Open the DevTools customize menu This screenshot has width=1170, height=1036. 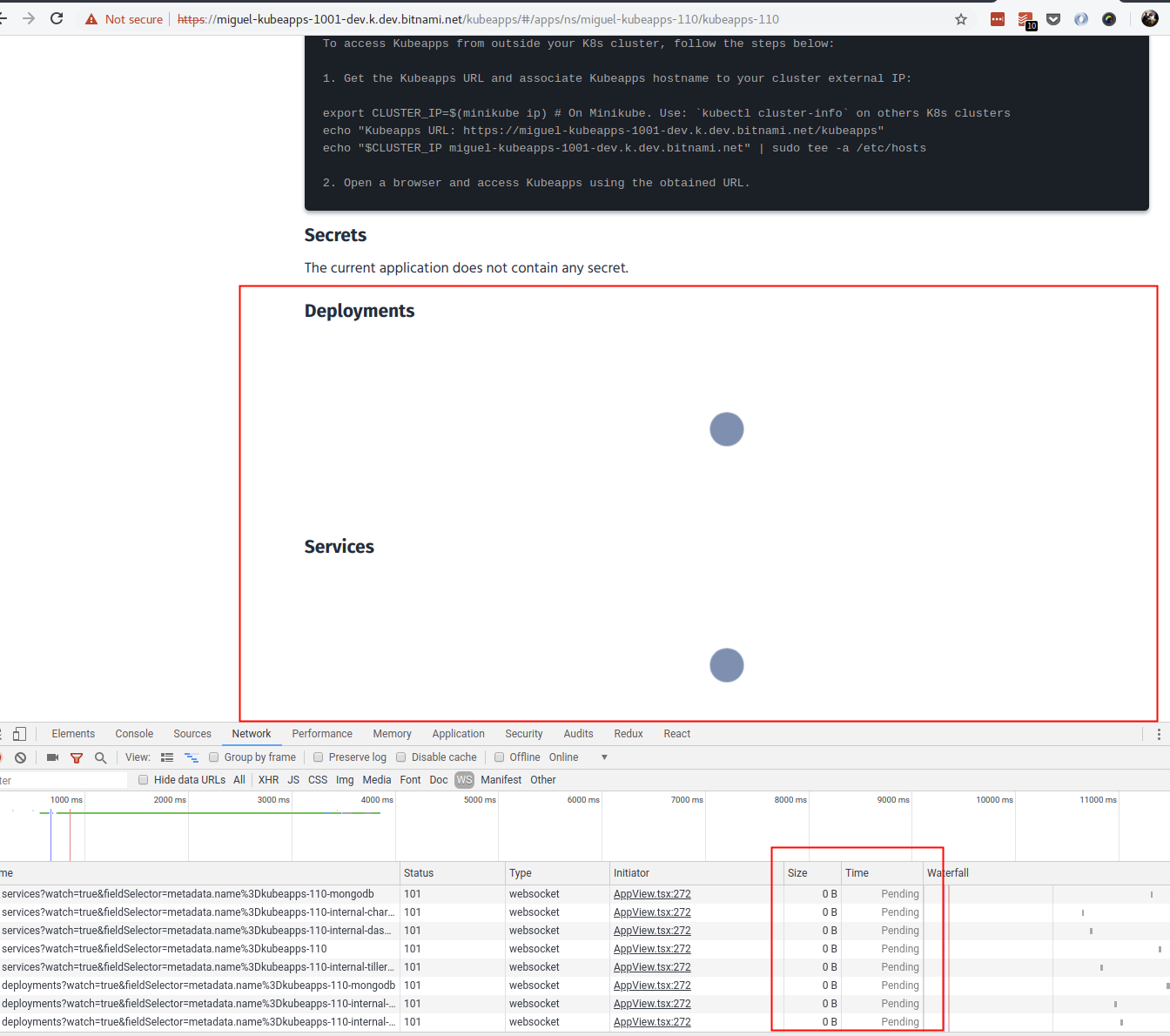pos(1160,734)
